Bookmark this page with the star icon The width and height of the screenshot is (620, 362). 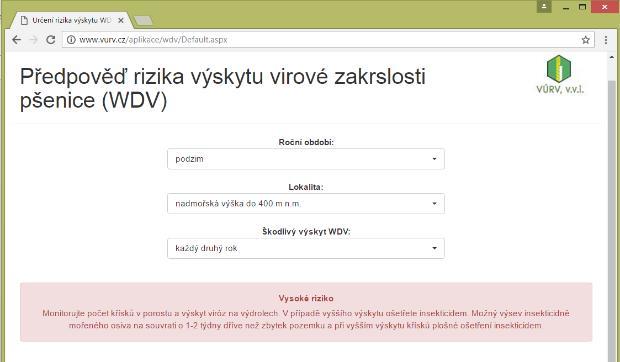pyautogui.click(x=586, y=40)
